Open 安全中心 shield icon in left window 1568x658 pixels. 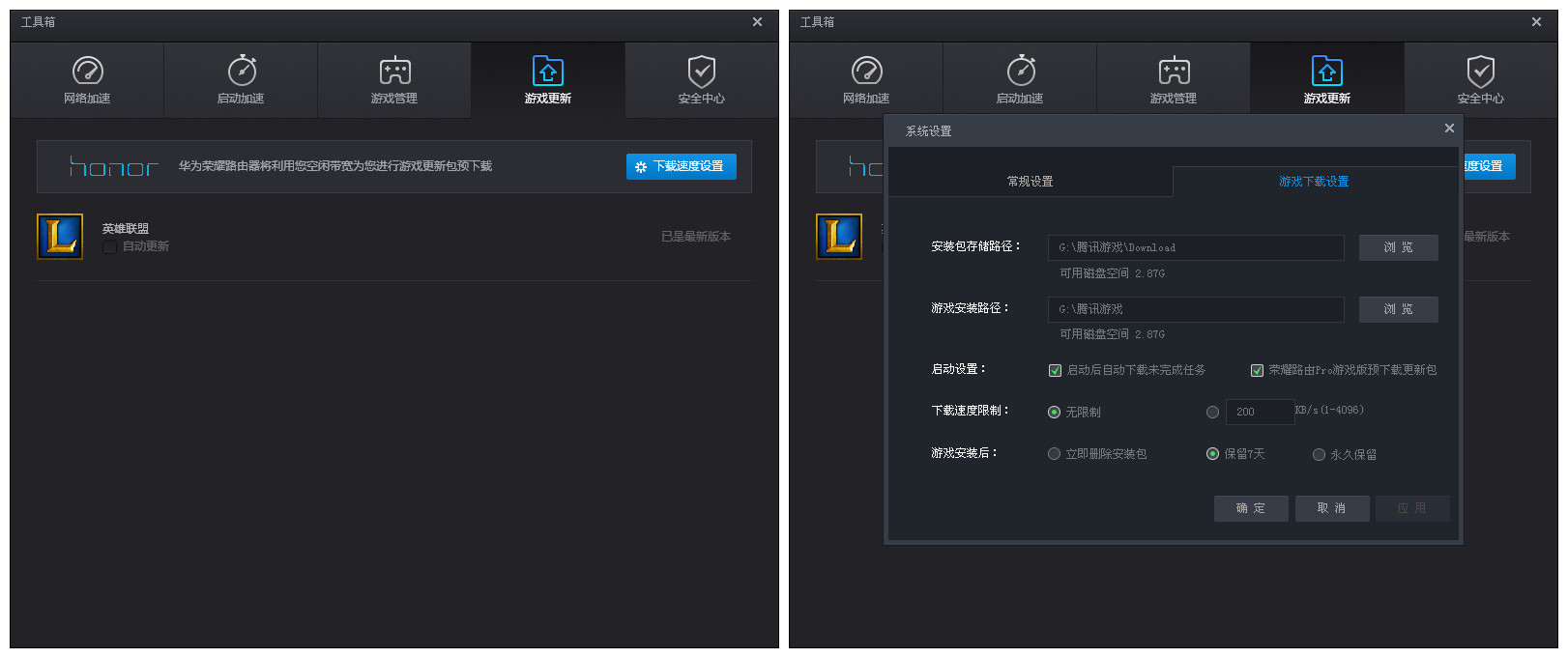pos(702,71)
